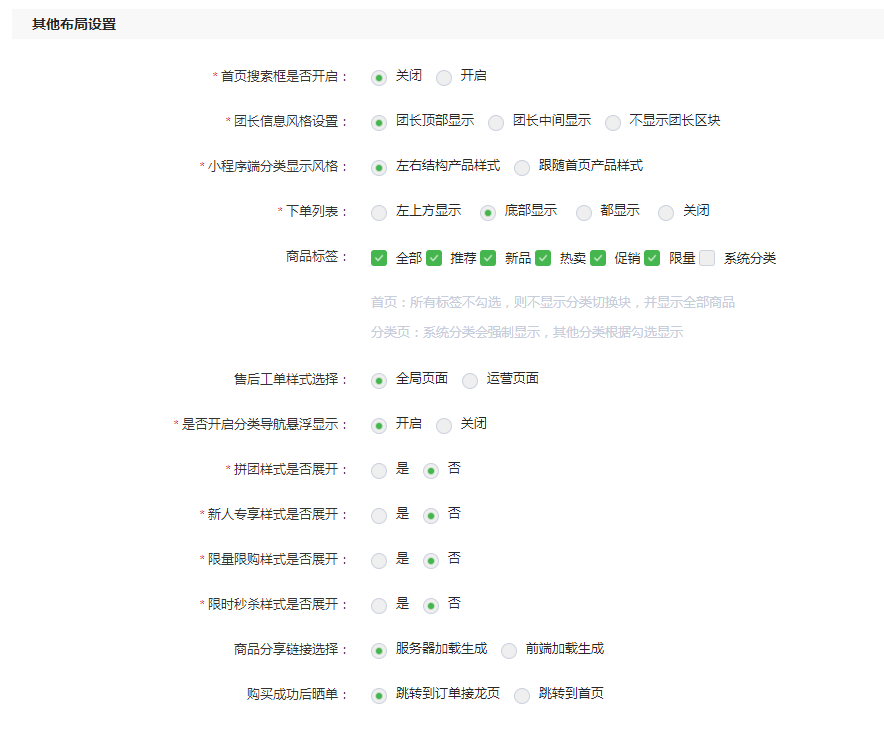Check the 系统分类 product tag checkbox
Screen dimensions: 884x744
707,258
